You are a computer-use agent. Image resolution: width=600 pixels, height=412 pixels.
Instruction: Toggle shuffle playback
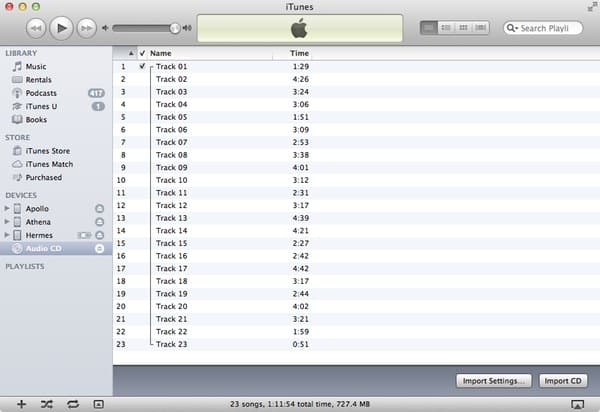47,403
